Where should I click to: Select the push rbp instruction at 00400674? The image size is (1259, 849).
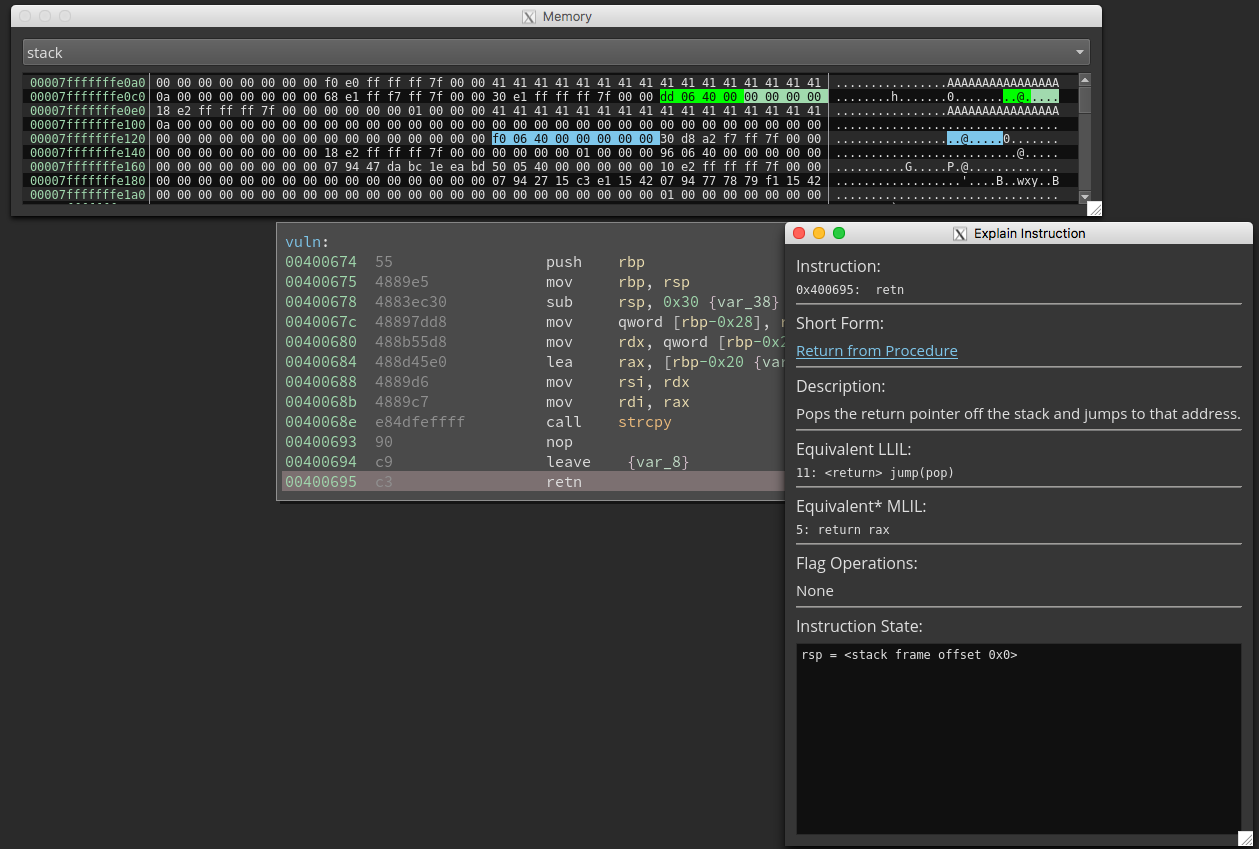533,262
